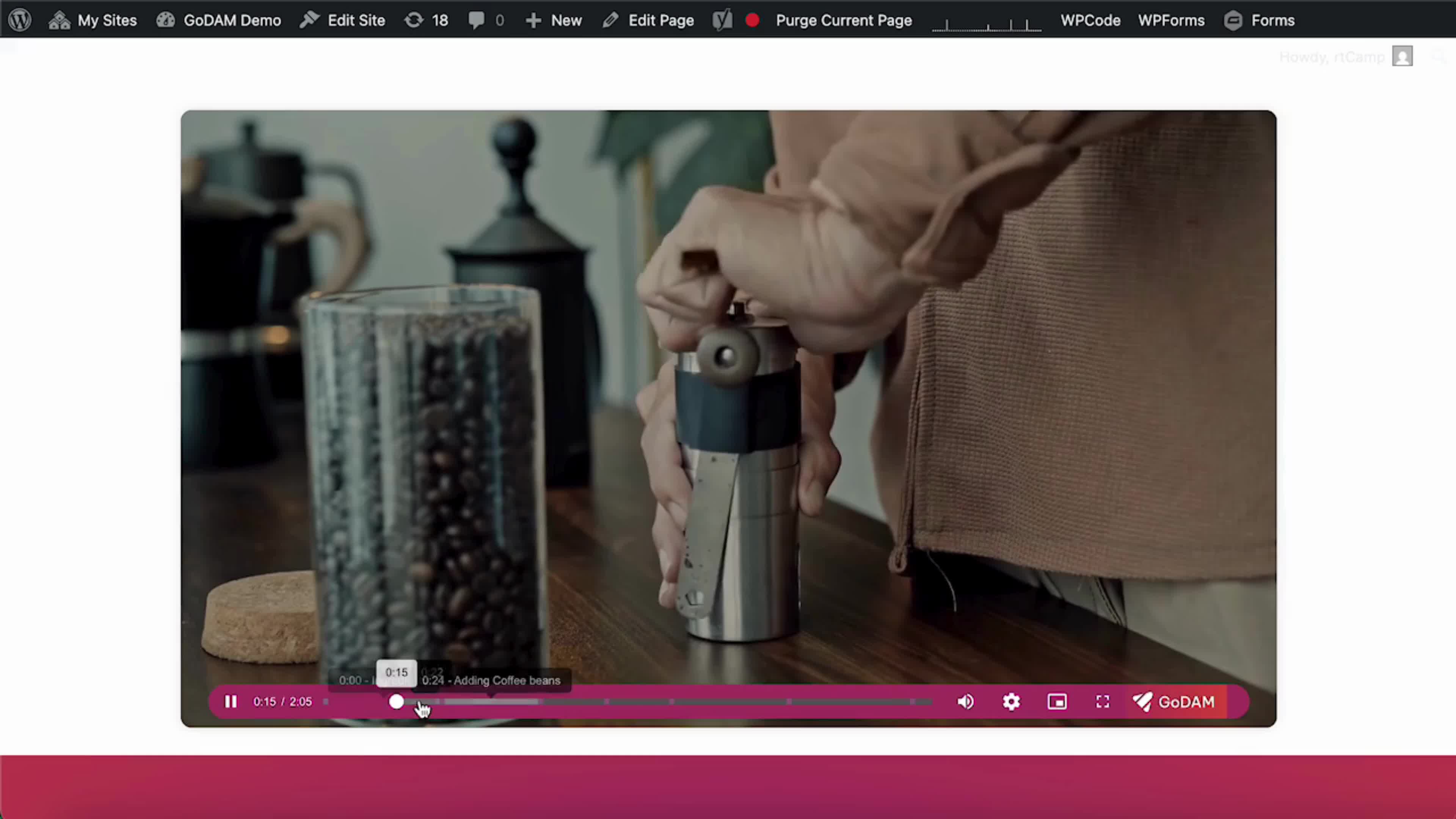Image resolution: width=1456 pixels, height=819 pixels.
Task: Expand the New content menu
Action: click(554, 20)
